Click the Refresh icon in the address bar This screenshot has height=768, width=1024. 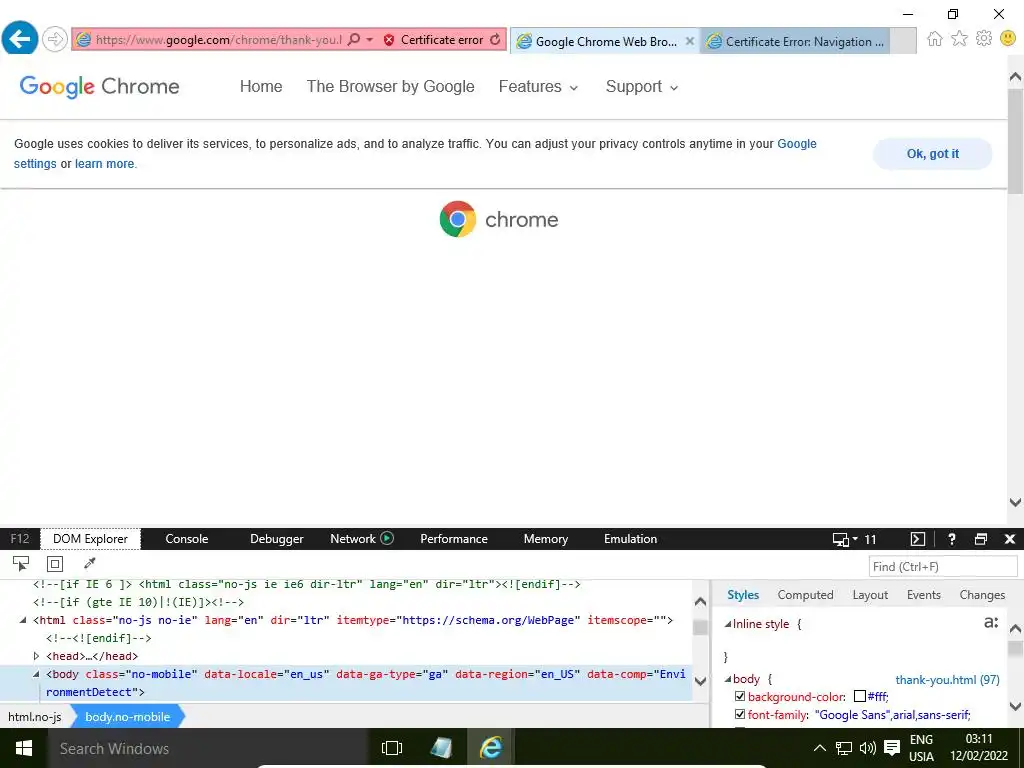pyautogui.click(x=496, y=40)
